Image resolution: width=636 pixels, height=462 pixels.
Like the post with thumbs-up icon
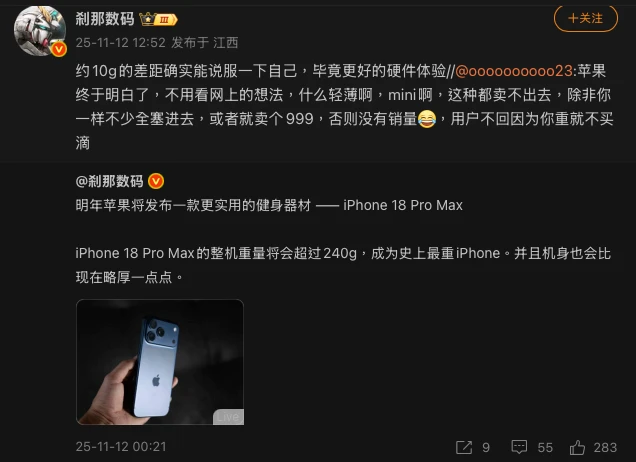coord(577,447)
